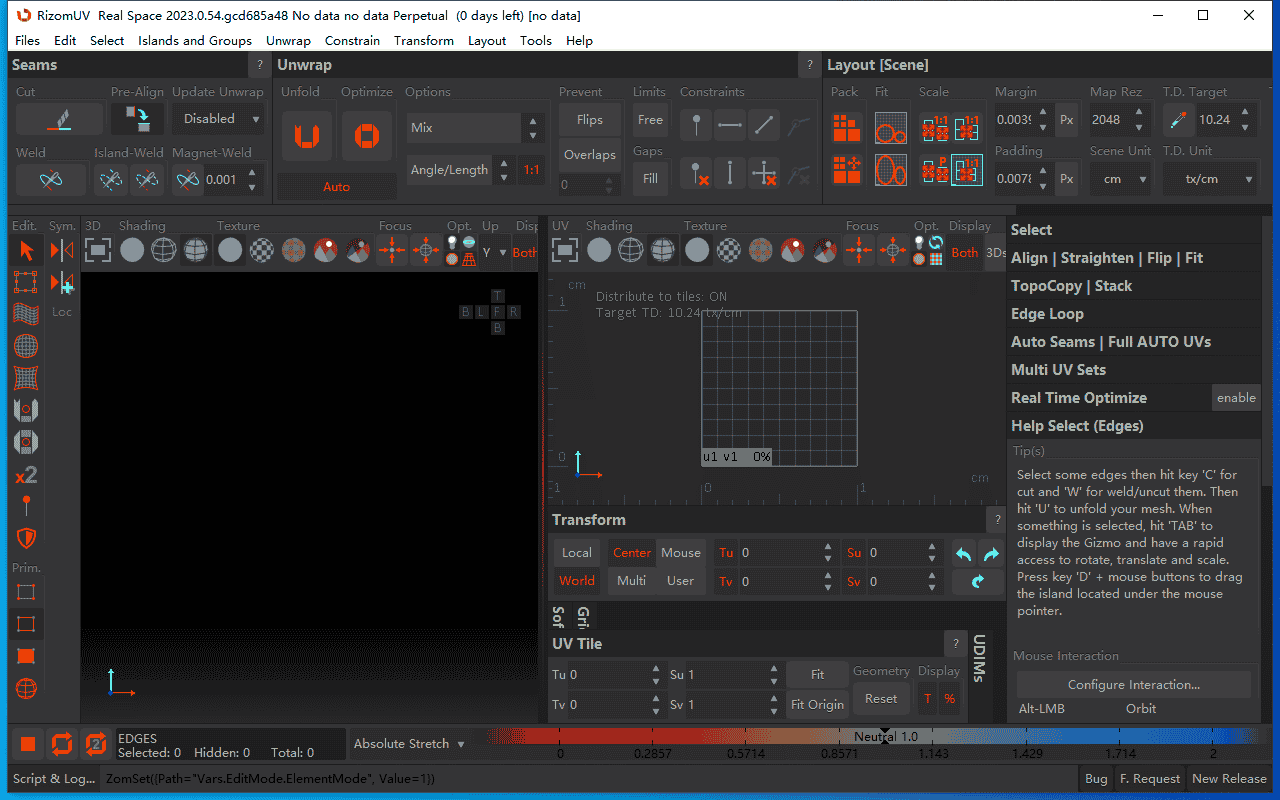This screenshot has height=800, width=1280.
Task: Click the Neutral stretch color scale bar
Action: pos(885,737)
